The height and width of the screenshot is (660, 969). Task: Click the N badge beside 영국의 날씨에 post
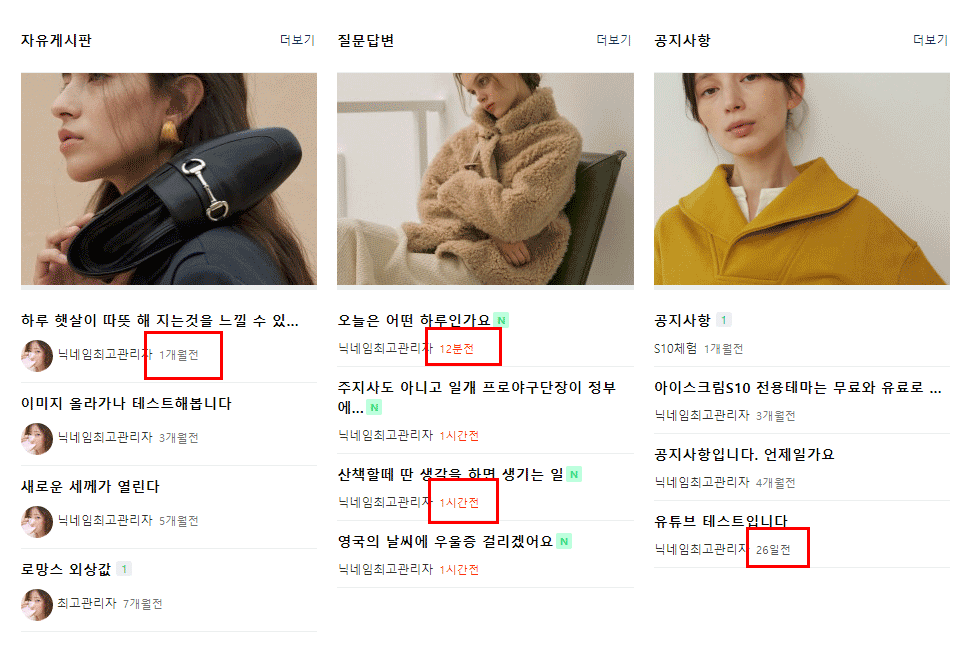pyautogui.click(x=564, y=541)
